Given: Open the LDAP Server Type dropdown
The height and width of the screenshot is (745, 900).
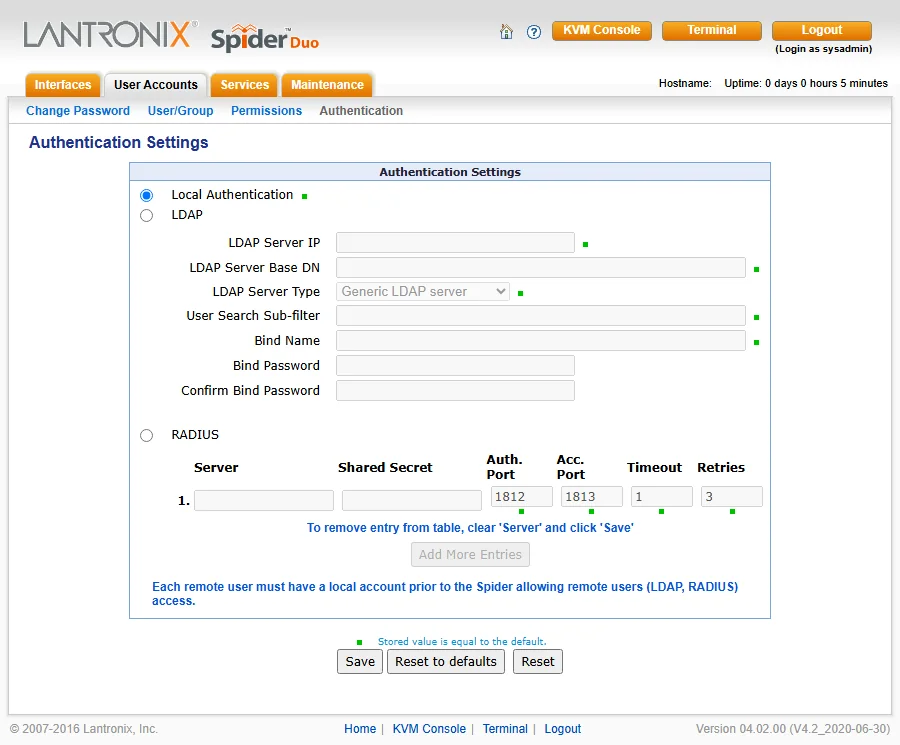Looking at the screenshot, I should coord(422,292).
